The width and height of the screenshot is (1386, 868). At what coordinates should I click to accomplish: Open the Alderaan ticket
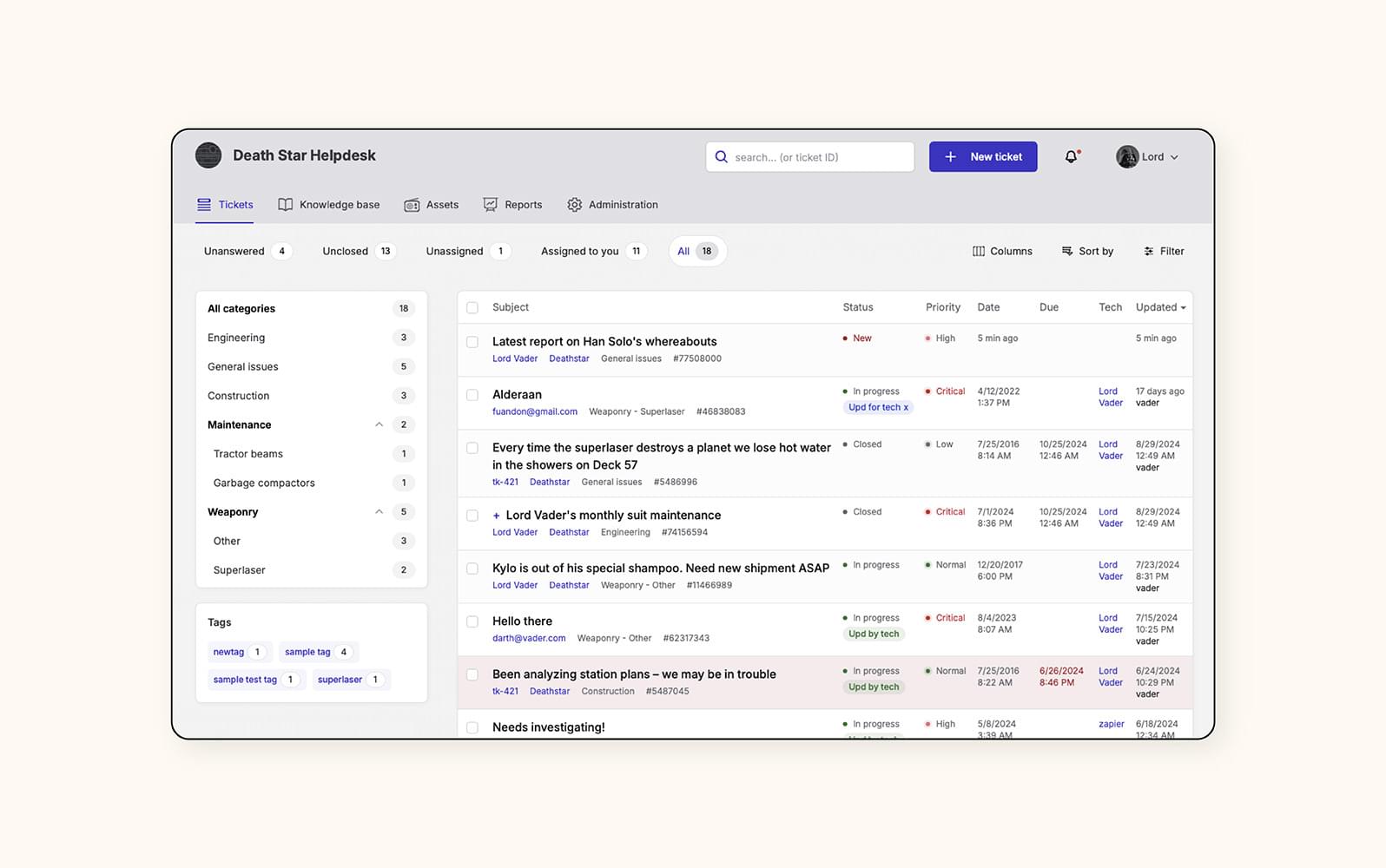[517, 395]
